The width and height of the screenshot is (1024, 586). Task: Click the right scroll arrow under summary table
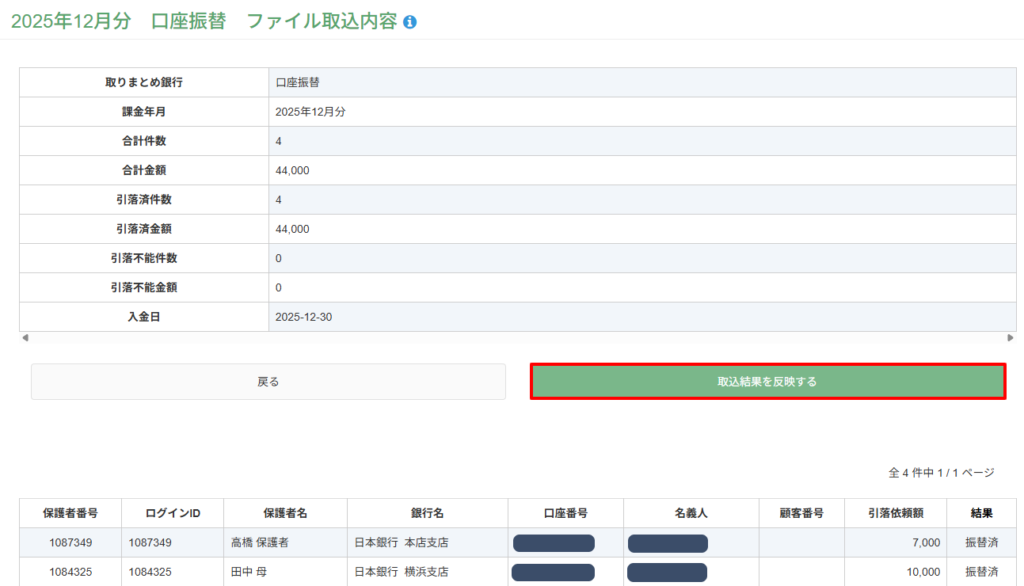tap(1010, 338)
